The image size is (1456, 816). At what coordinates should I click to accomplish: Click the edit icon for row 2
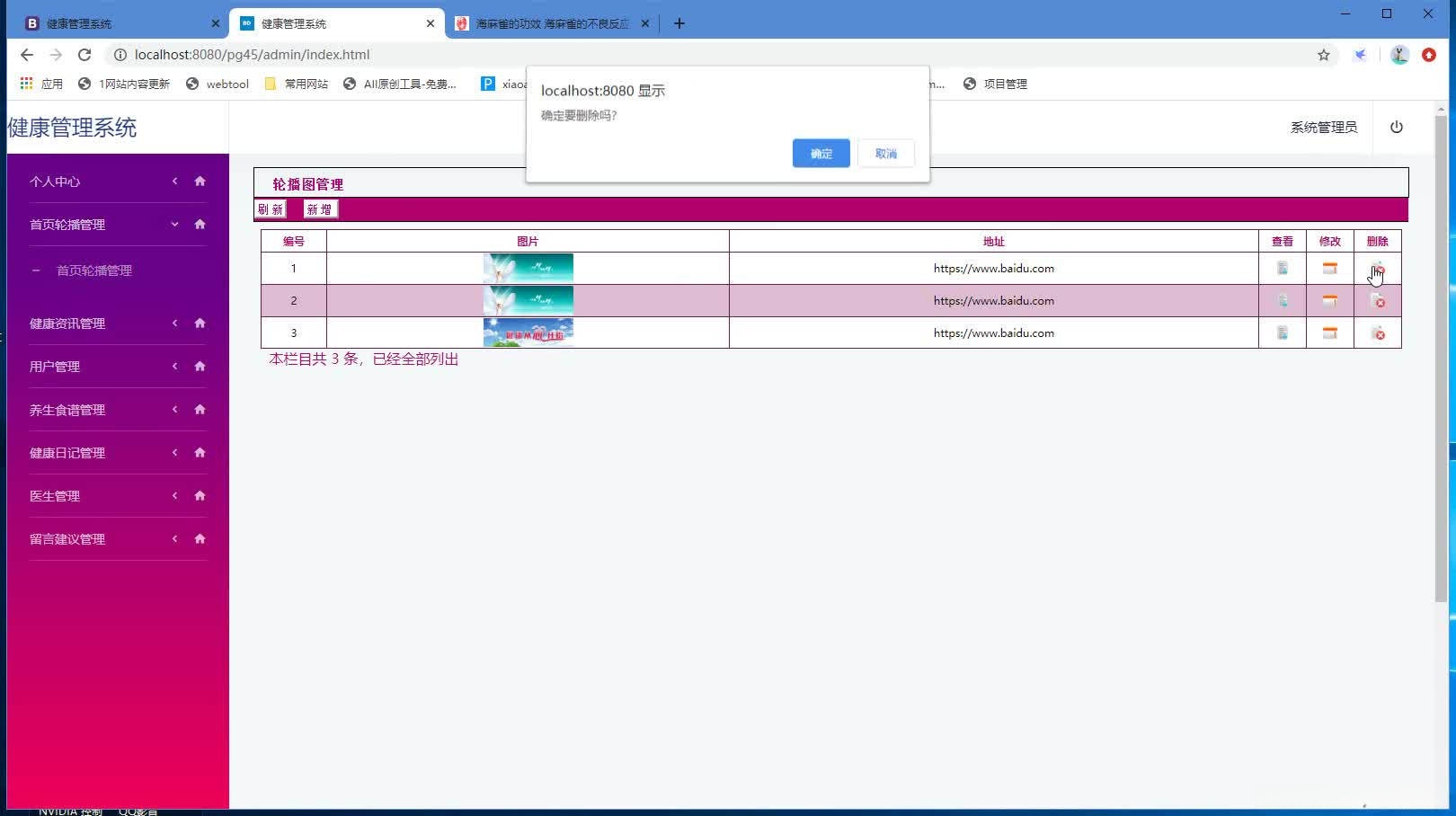(1330, 300)
